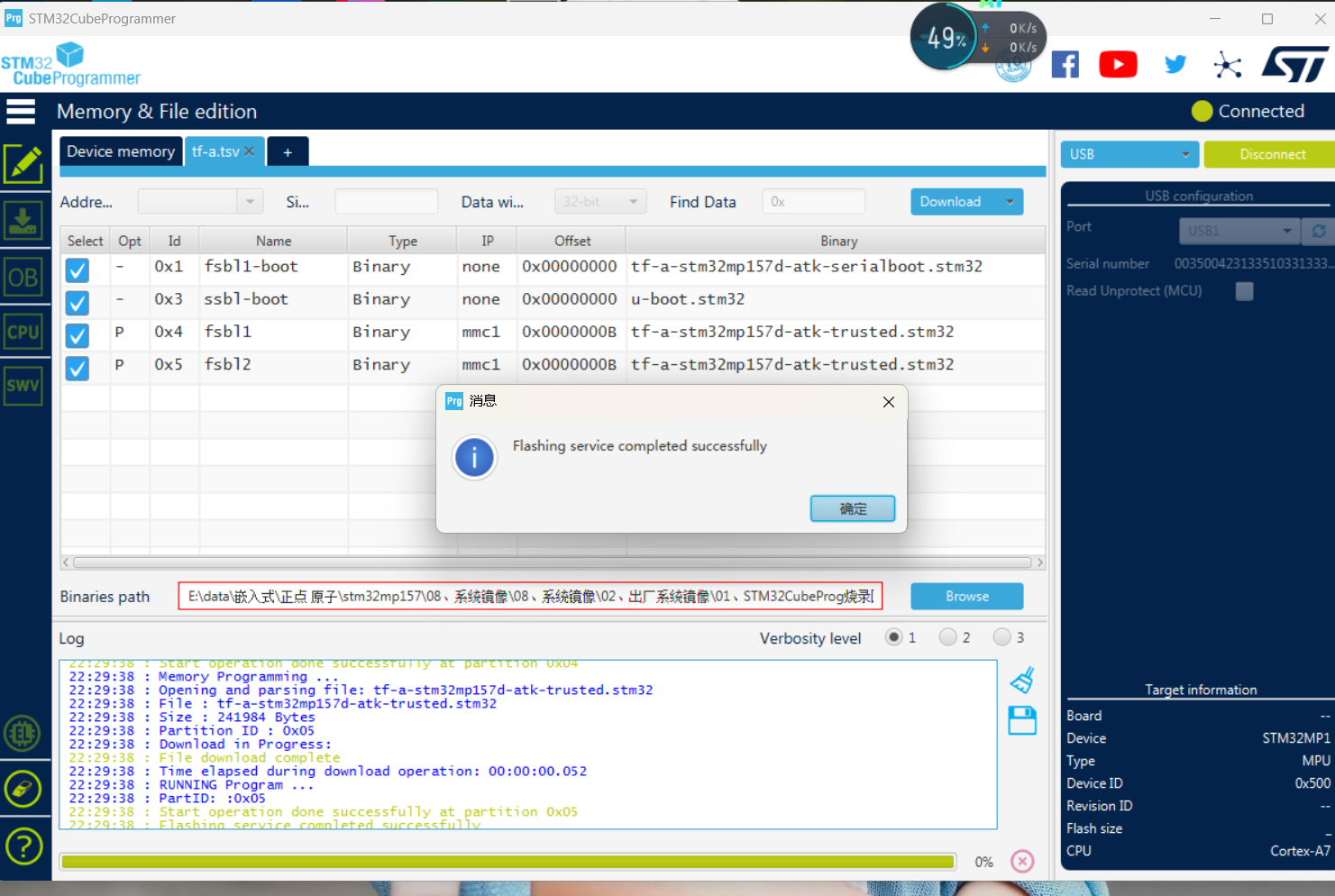
Task: Switch to the Device memory tab
Action: tap(121, 151)
